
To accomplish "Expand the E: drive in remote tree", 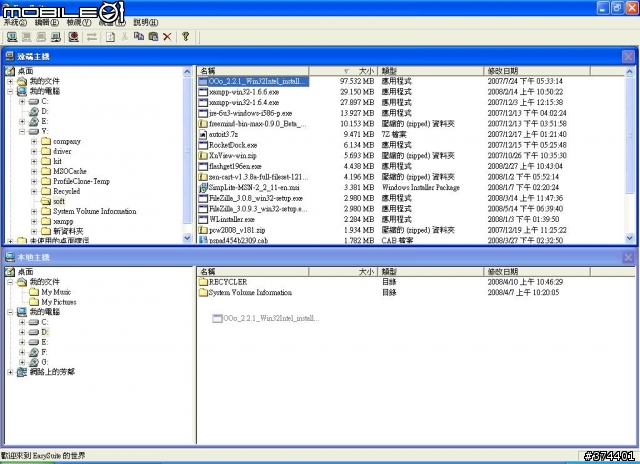I will 22,122.
